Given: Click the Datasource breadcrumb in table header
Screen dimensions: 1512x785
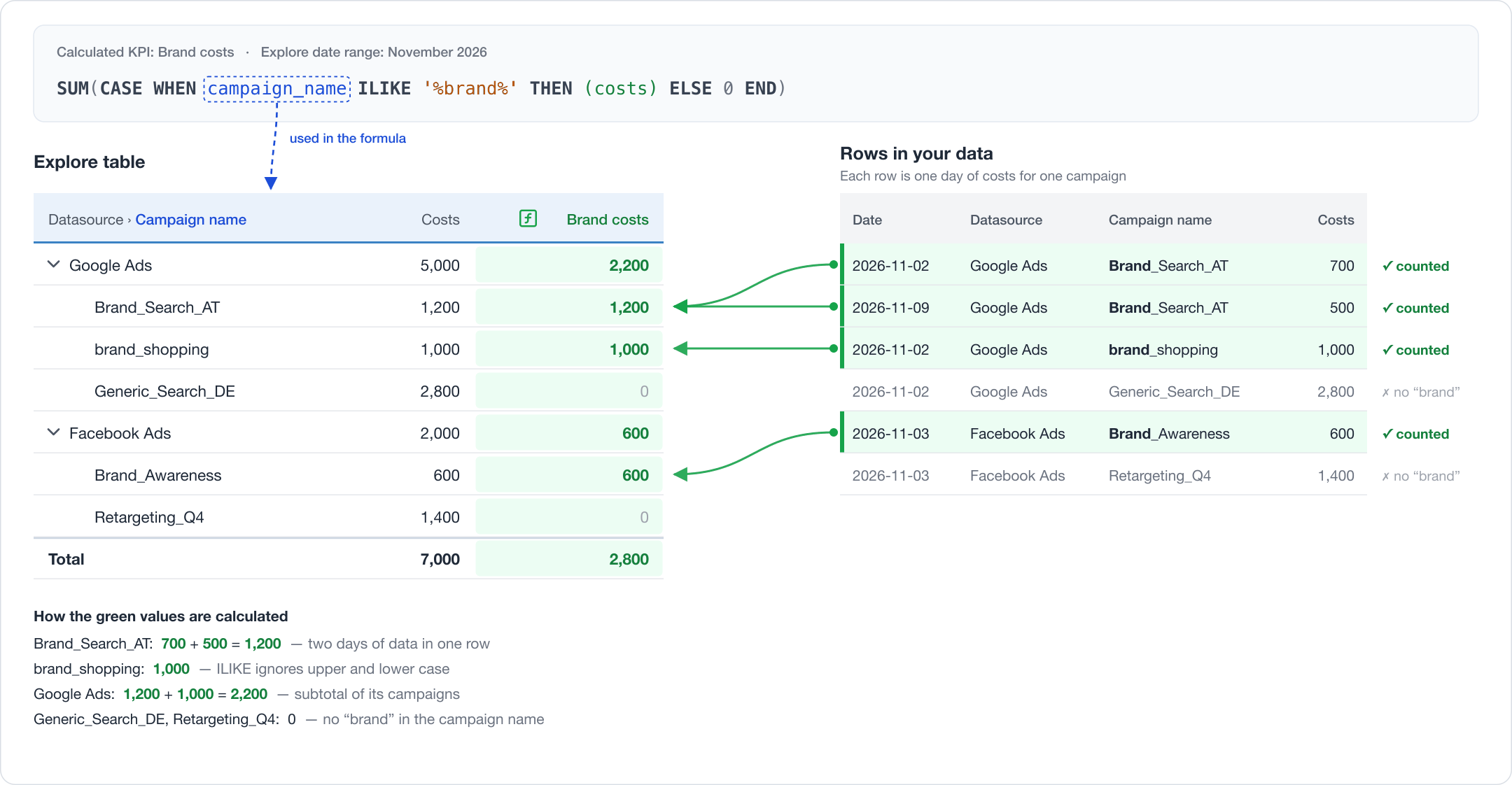Looking at the screenshot, I should (85, 220).
